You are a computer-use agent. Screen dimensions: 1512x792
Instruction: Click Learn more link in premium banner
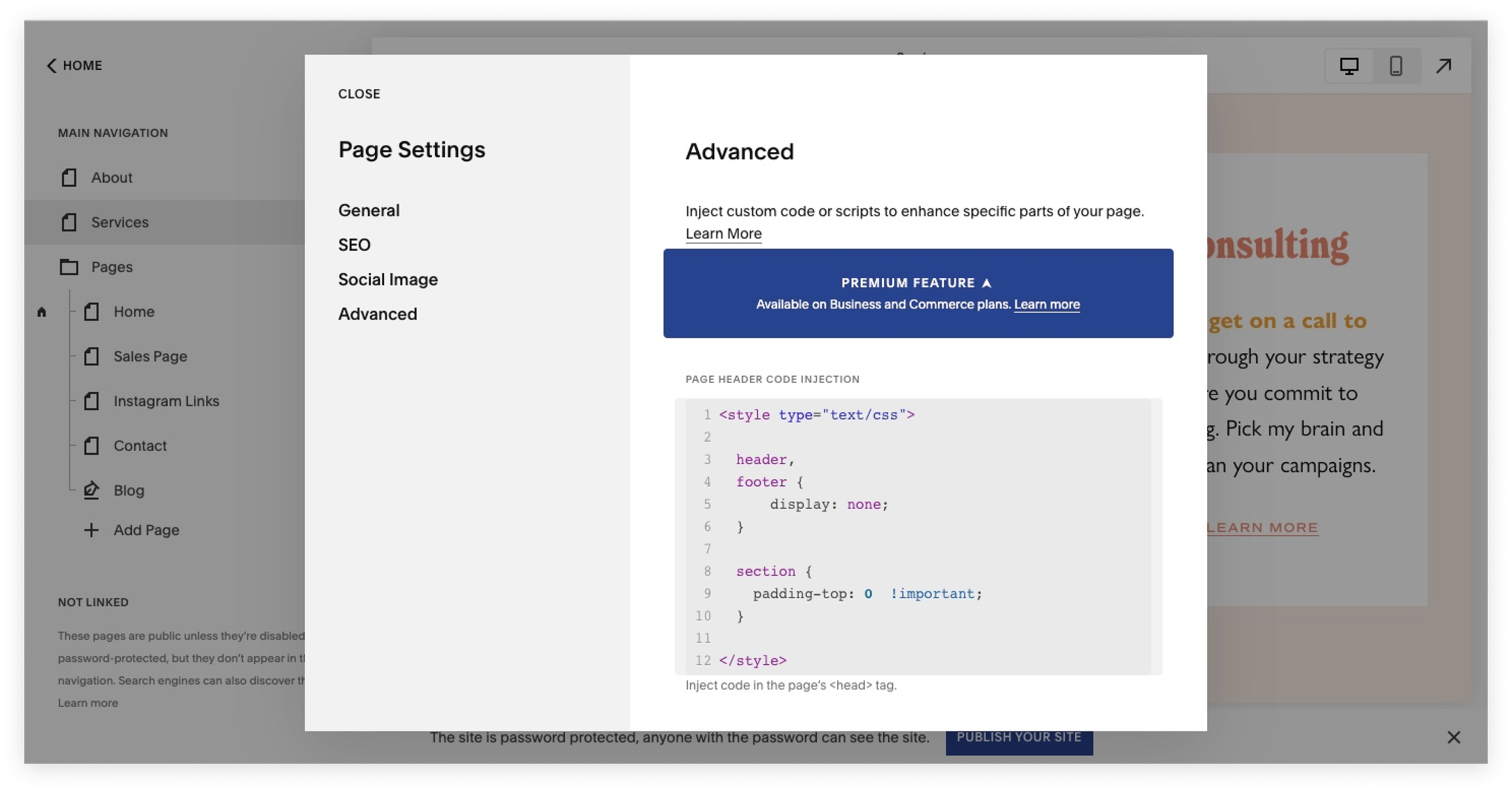pyautogui.click(x=1046, y=305)
